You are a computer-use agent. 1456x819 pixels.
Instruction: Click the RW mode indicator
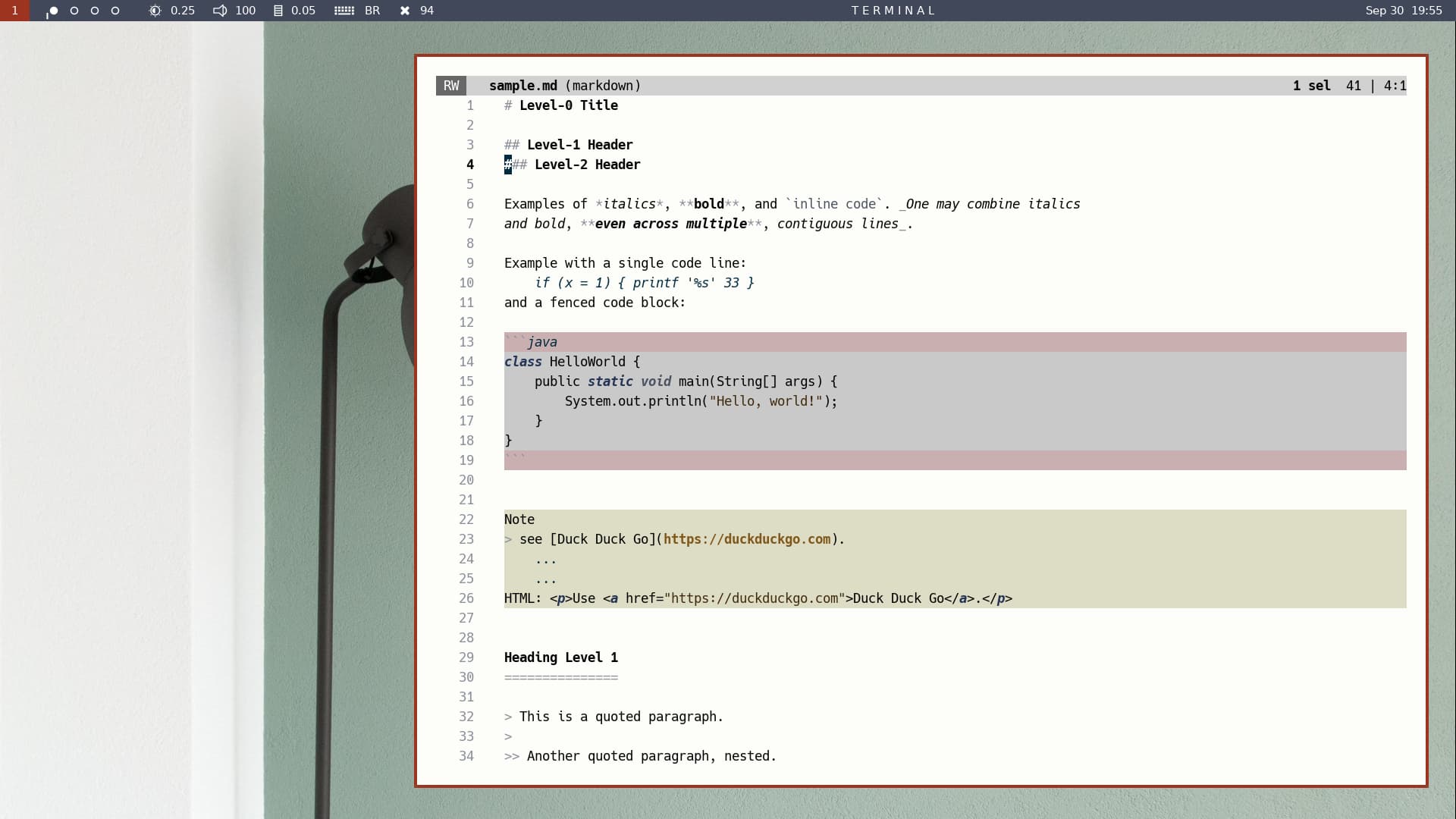tap(451, 86)
